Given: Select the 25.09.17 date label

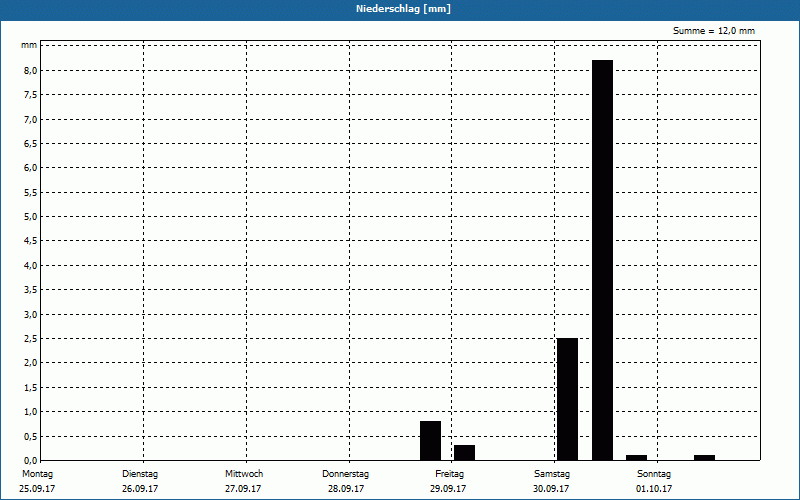Looking at the screenshot, I should pyautogui.click(x=37, y=489).
